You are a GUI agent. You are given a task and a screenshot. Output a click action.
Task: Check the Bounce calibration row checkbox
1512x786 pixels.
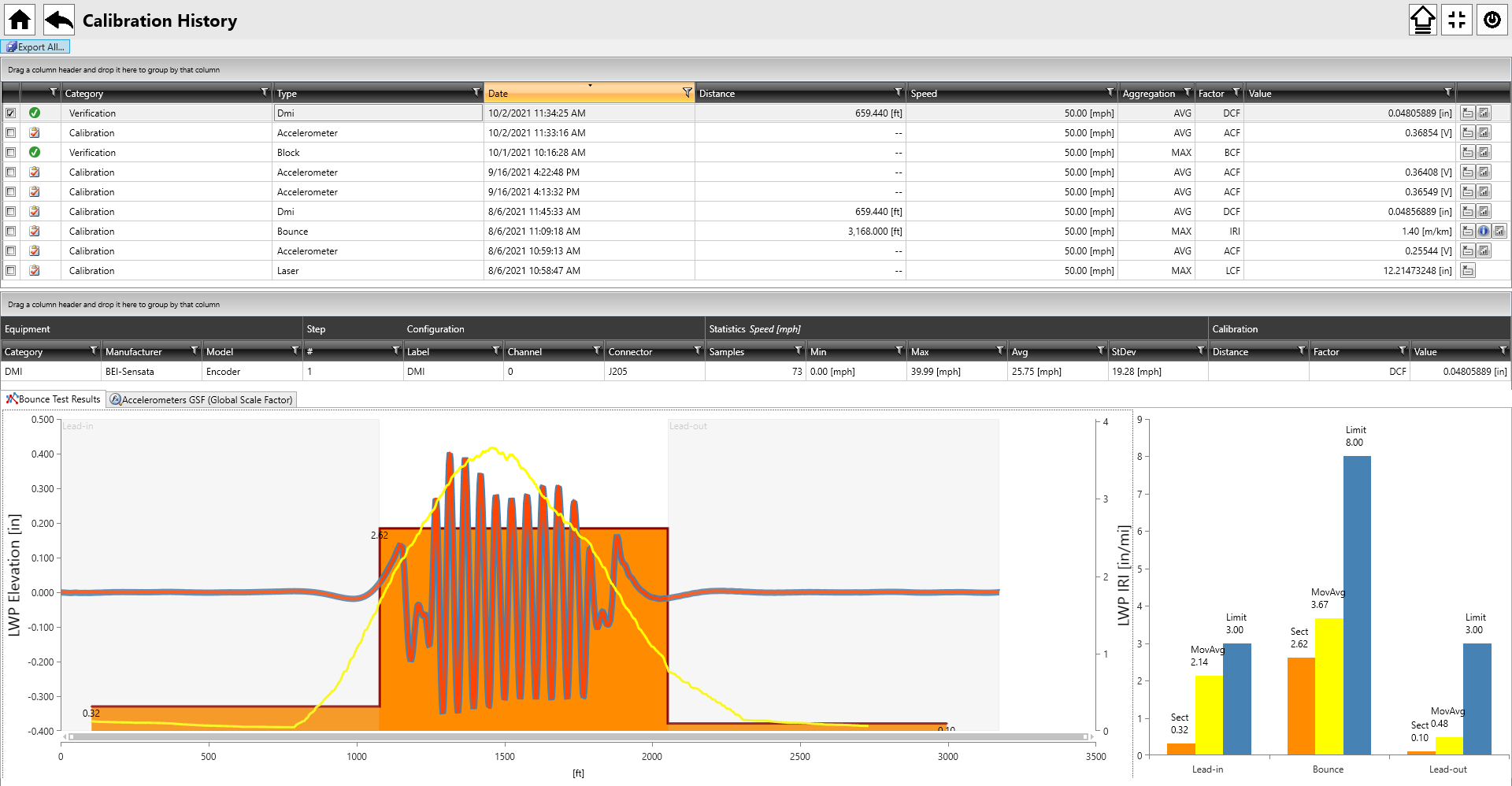pos(11,232)
